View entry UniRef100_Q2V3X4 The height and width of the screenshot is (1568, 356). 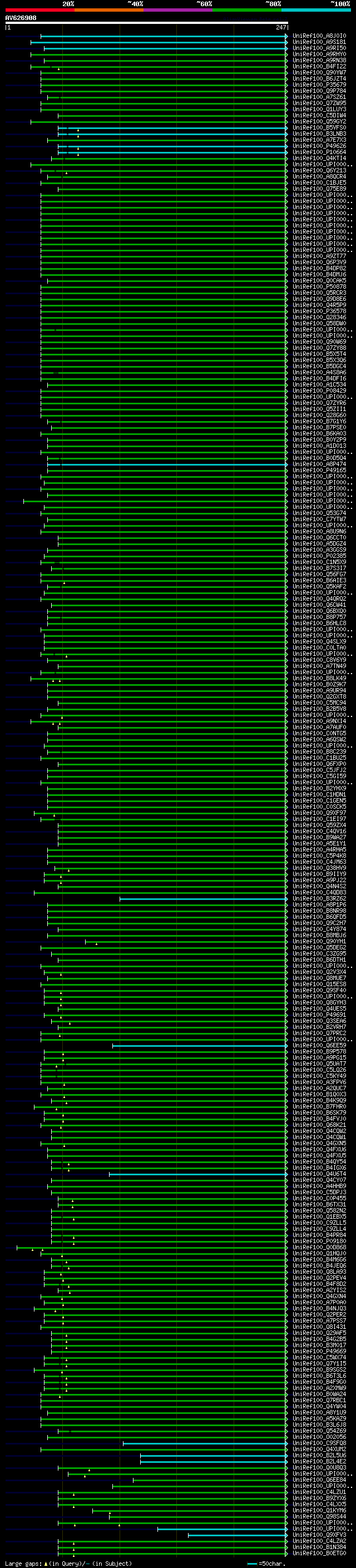[x=319, y=972]
